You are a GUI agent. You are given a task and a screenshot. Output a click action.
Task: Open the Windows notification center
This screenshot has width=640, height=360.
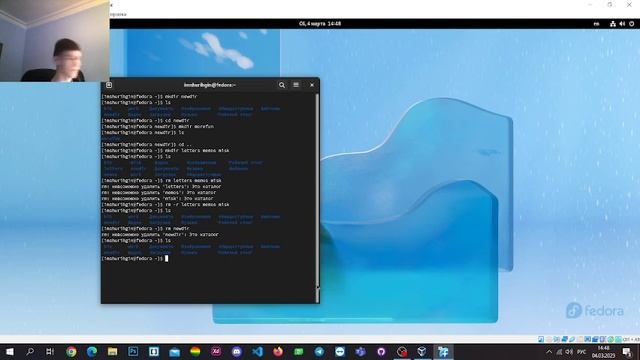point(627,352)
